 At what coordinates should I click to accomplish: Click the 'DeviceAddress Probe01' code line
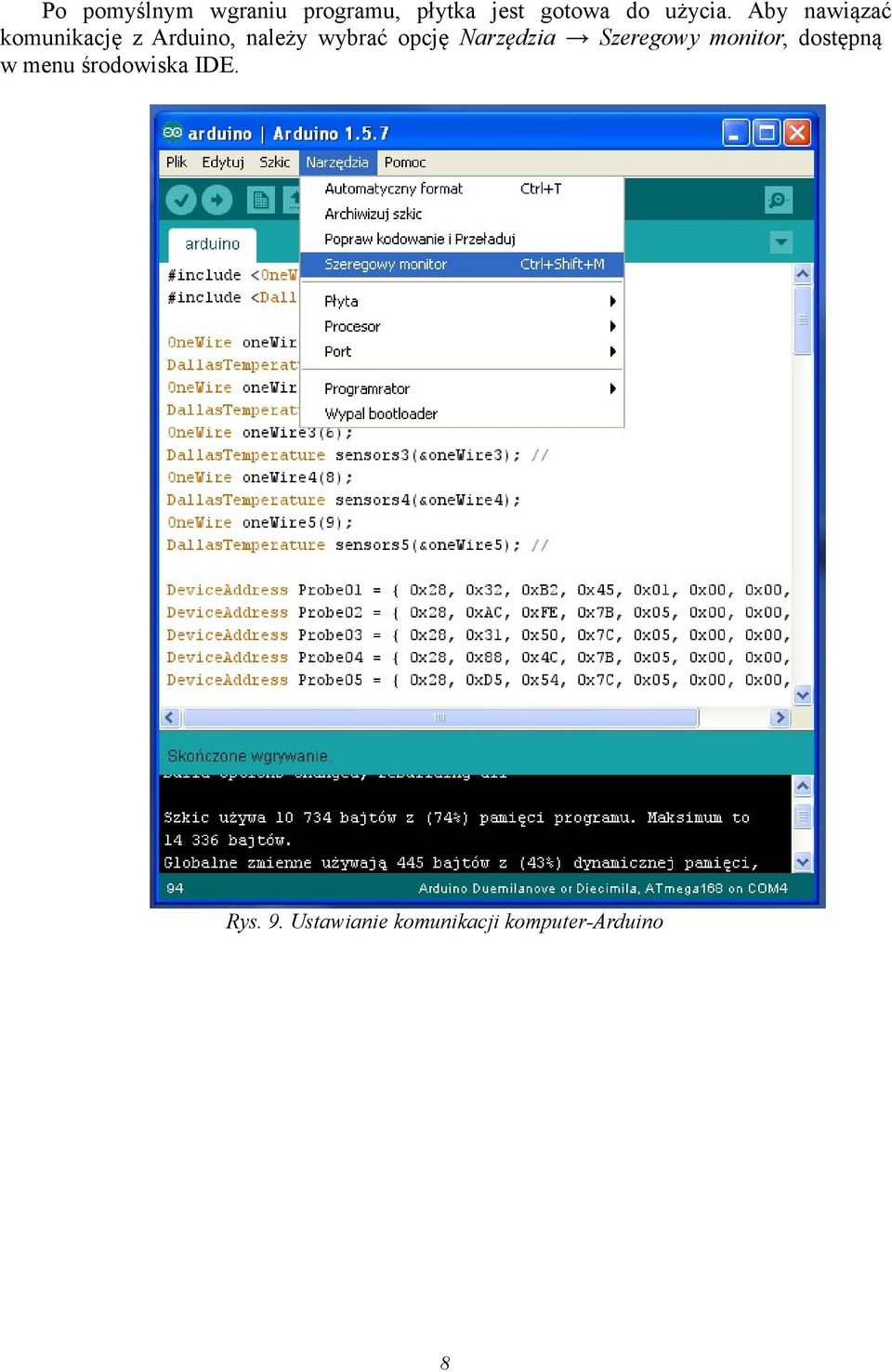tap(479, 590)
